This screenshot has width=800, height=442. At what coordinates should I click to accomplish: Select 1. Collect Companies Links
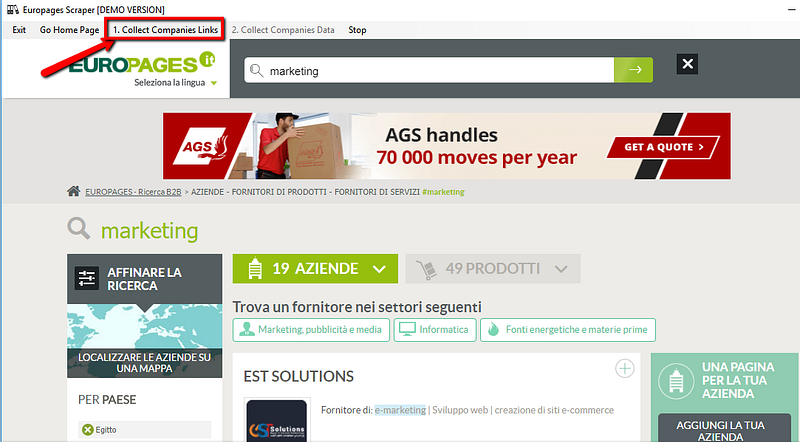[165, 30]
